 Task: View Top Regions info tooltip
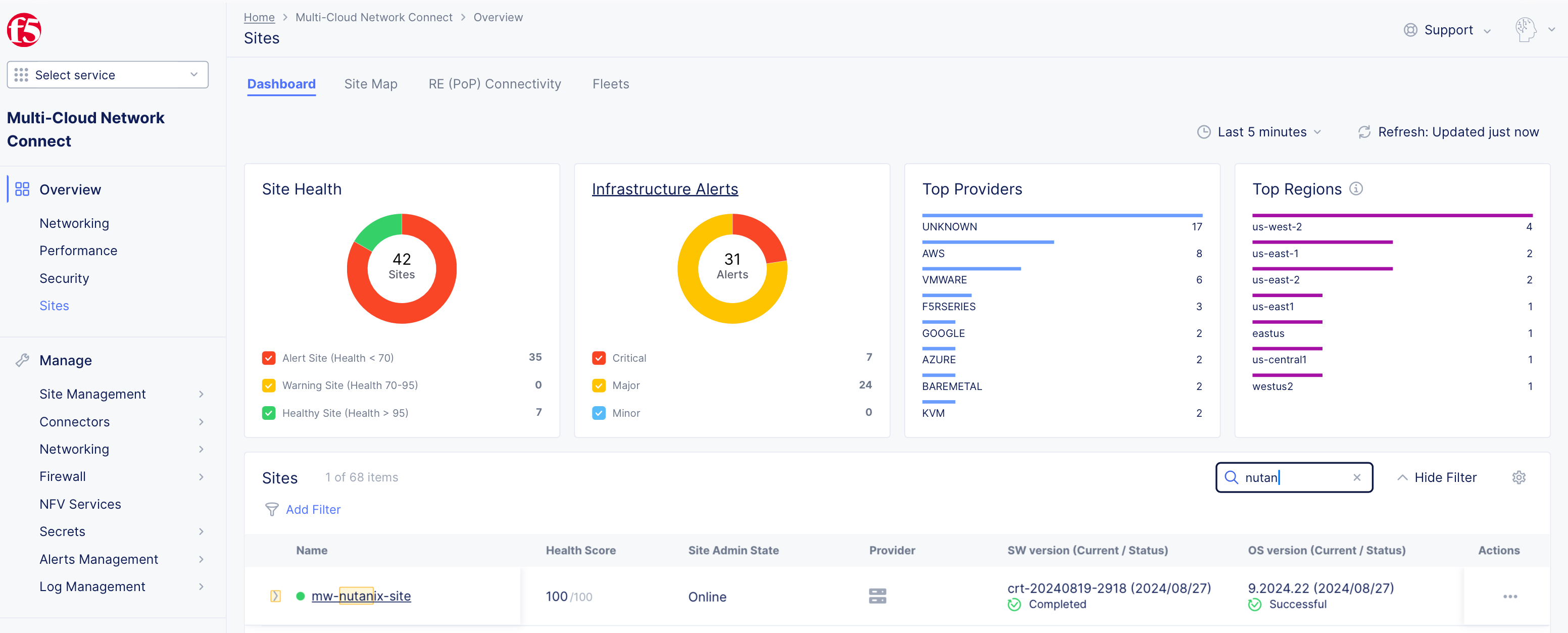point(1356,189)
